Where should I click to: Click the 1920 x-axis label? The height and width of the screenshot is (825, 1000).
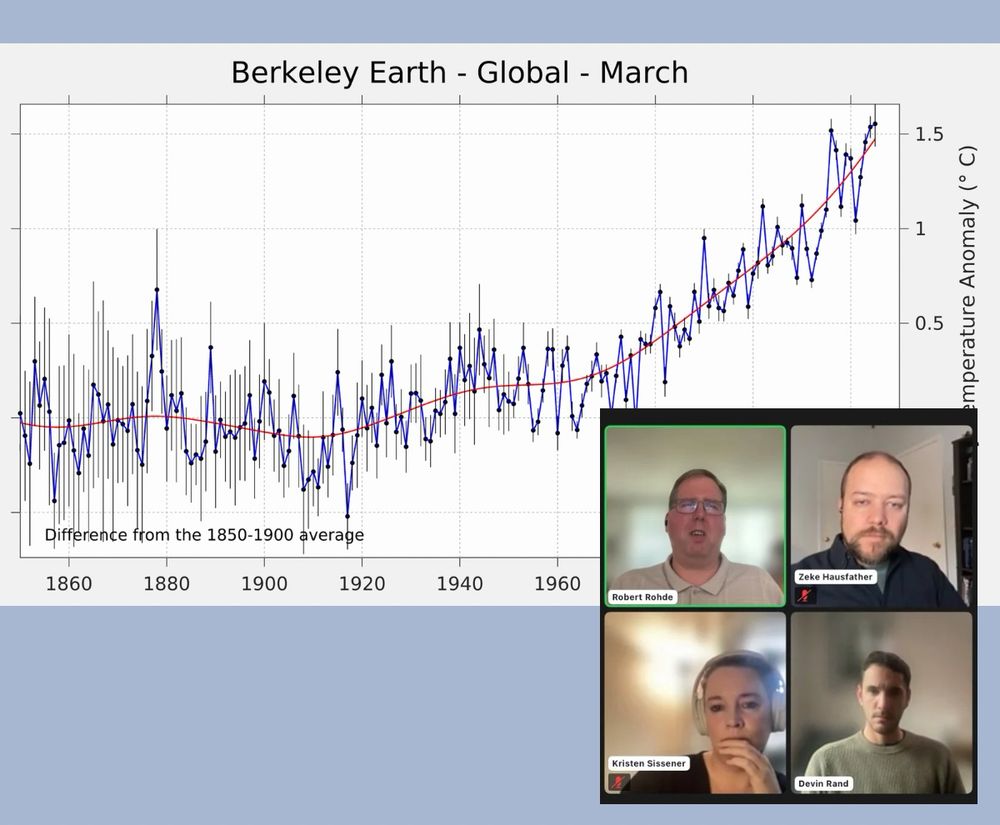pyautogui.click(x=362, y=583)
